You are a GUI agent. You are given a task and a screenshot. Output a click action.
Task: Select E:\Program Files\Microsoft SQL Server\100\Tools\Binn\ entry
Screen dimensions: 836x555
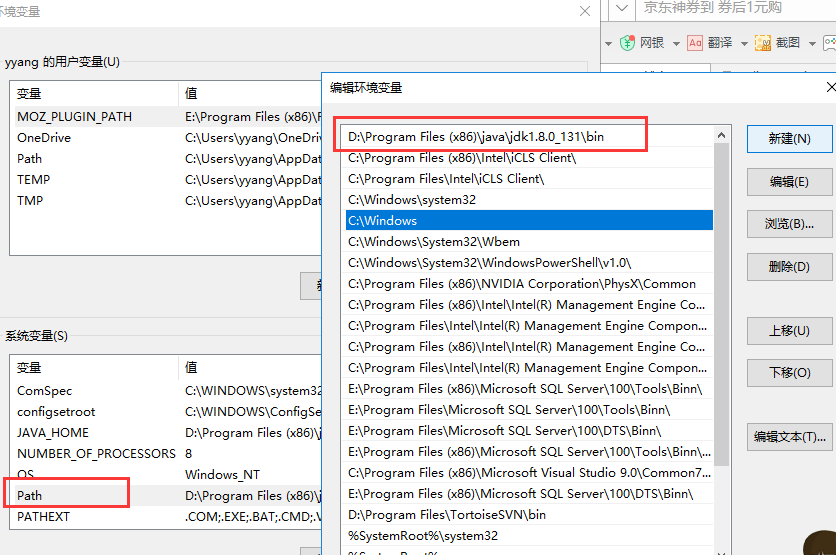click(529, 409)
